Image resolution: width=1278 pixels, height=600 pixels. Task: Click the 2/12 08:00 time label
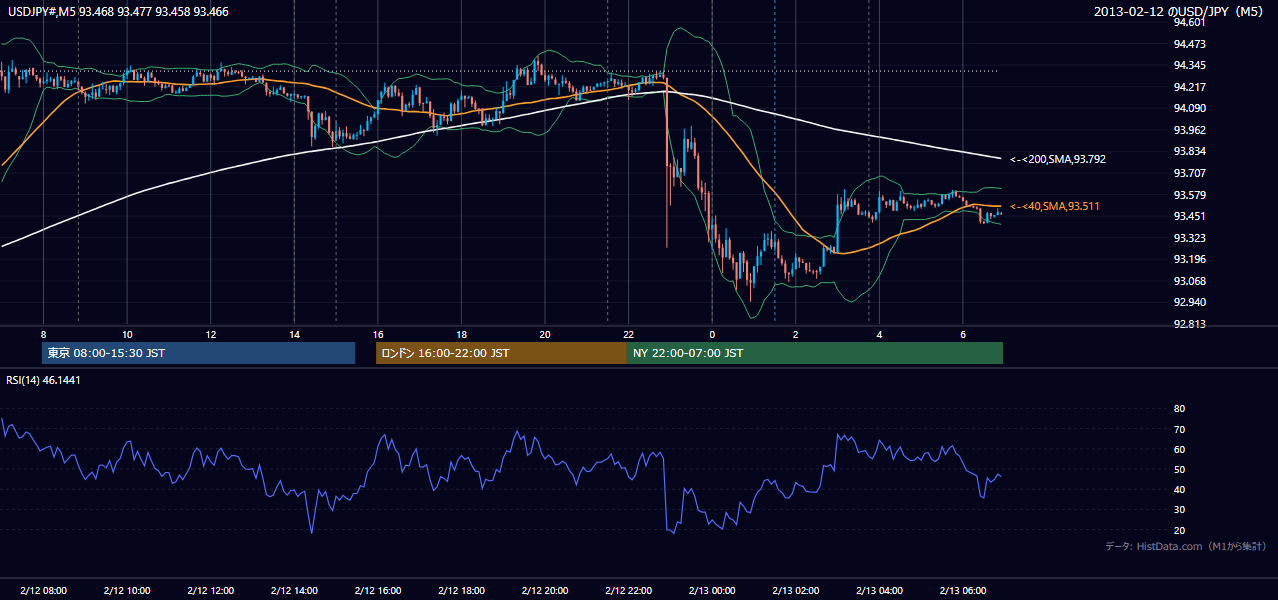pos(43,591)
